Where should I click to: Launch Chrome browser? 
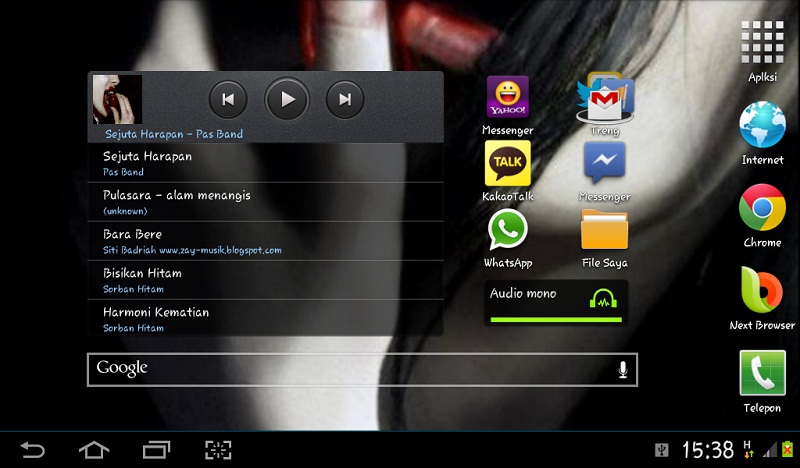point(762,208)
